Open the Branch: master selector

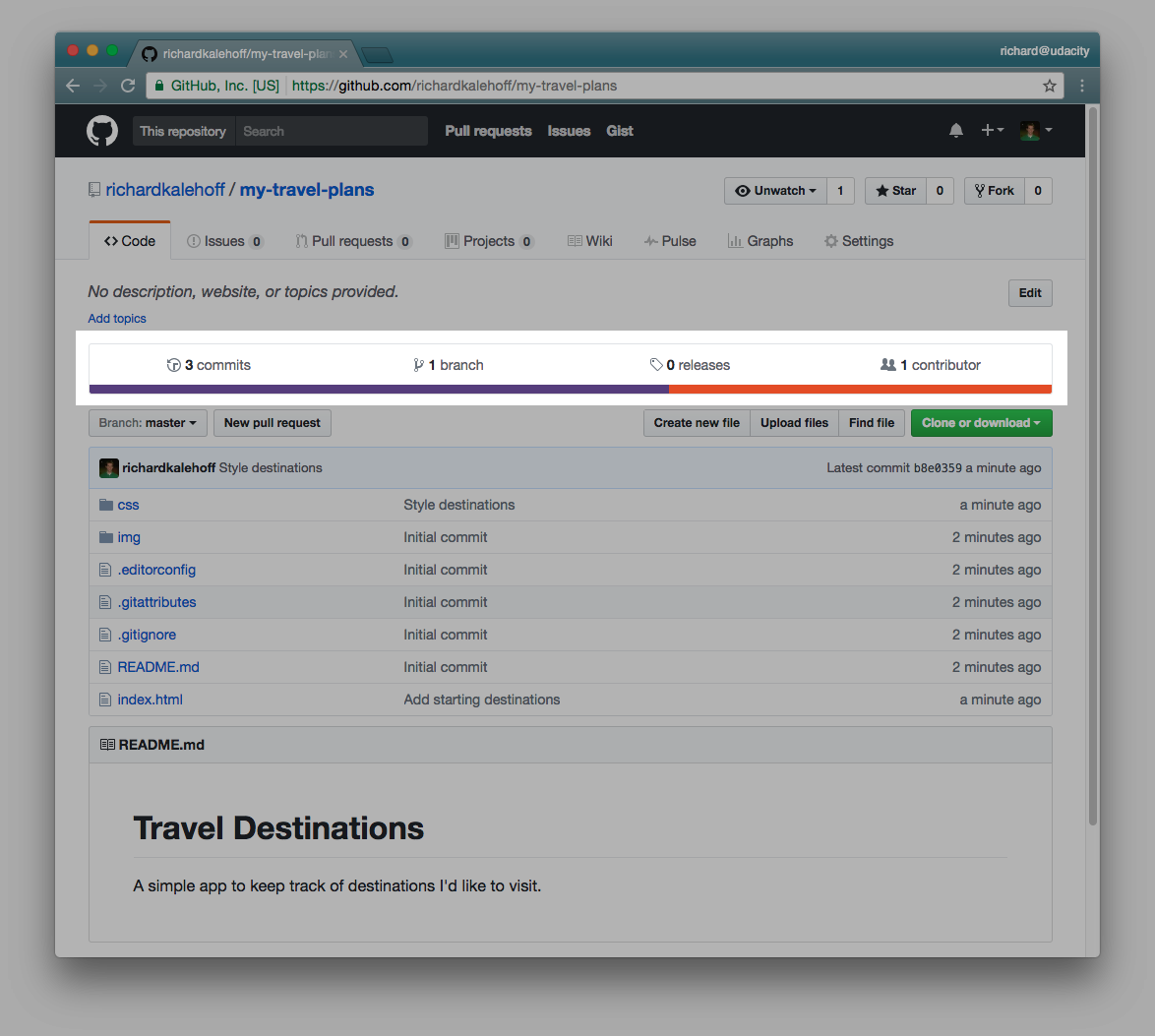coord(147,423)
